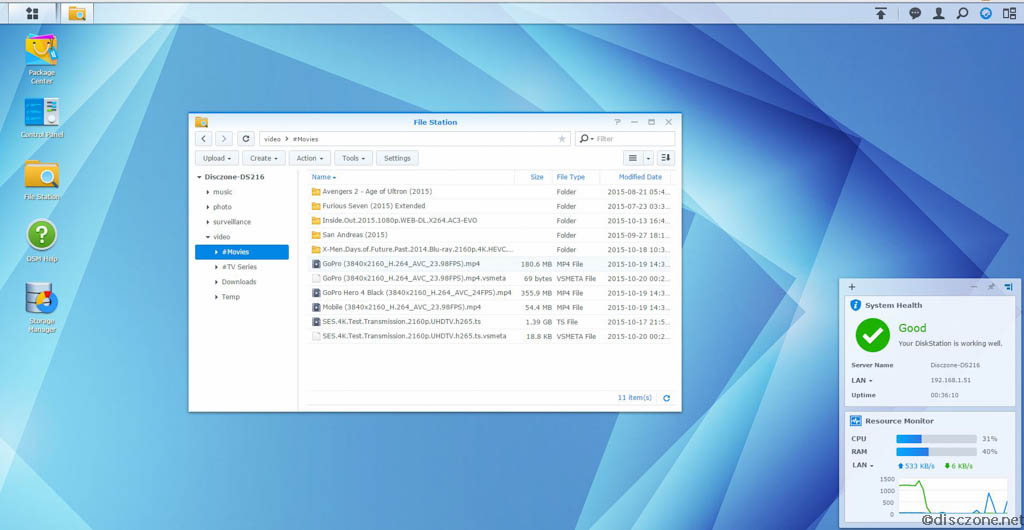1024x530 pixels.
Task: Go back in File Station
Action: pos(204,138)
